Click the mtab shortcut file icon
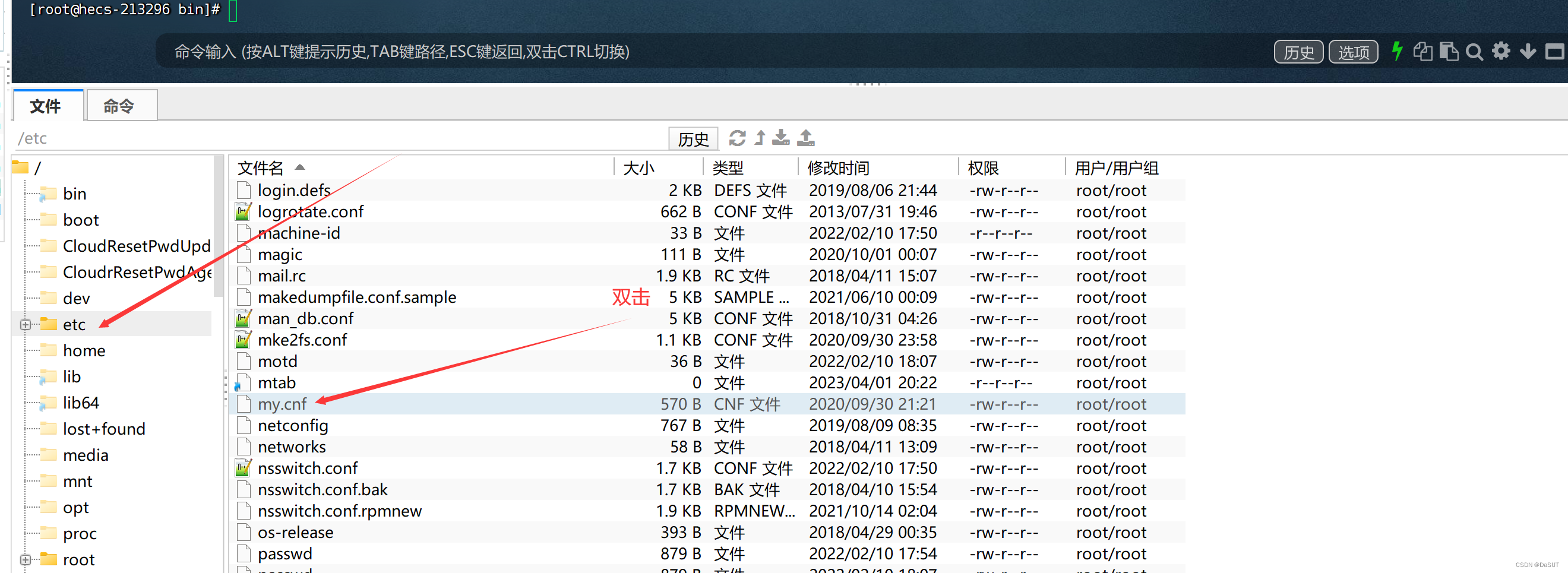This screenshot has width=1568, height=573. pyautogui.click(x=244, y=382)
